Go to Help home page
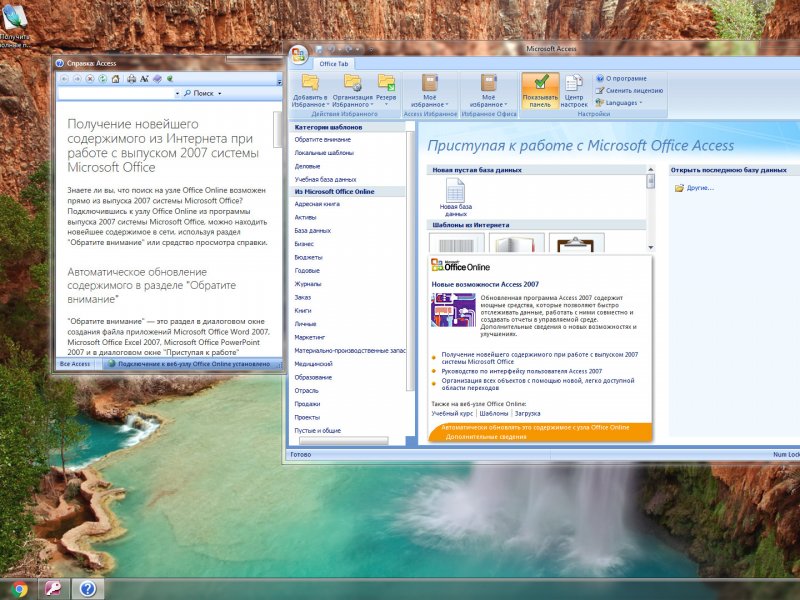Image resolution: width=800 pixels, height=600 pixels. [115, 79]
